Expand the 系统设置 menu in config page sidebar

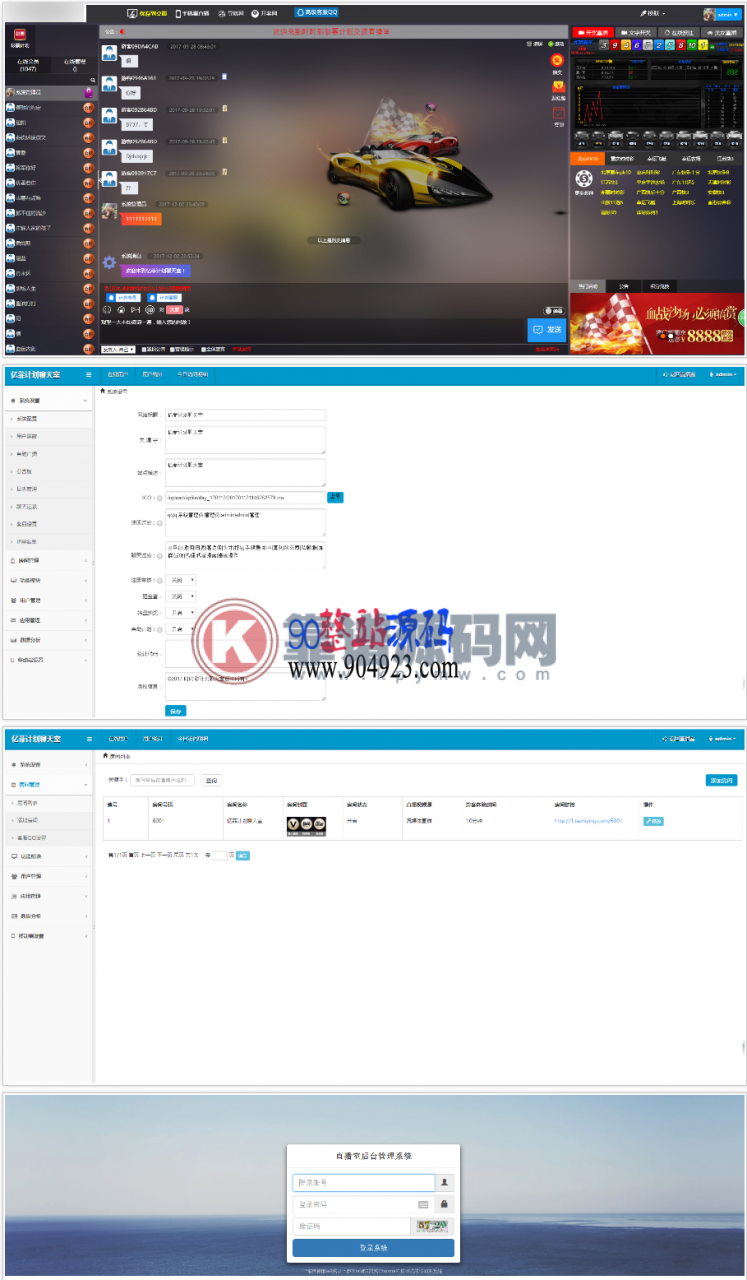pyautogui.click(x=47, y=400)
